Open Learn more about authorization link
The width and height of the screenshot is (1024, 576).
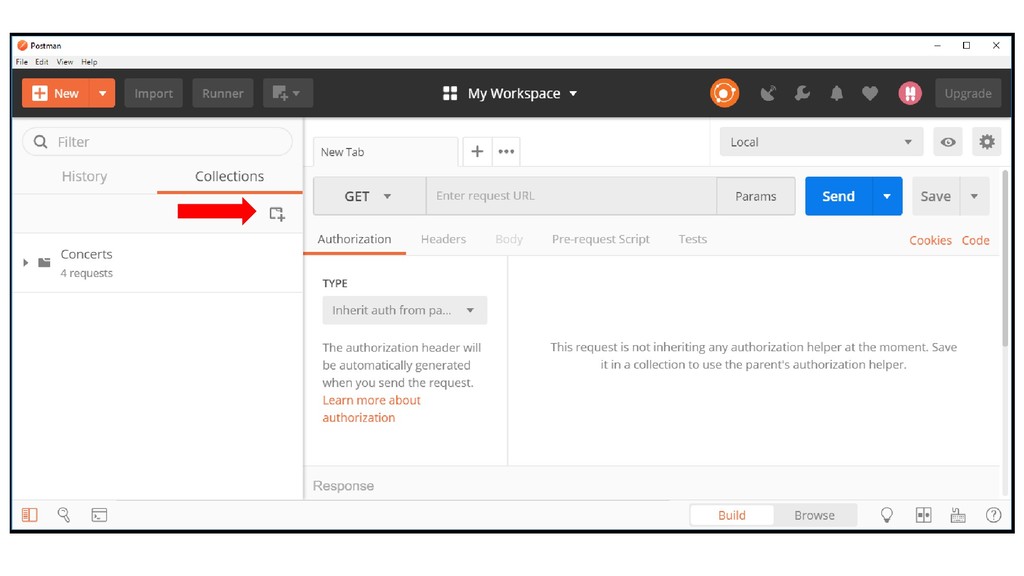(371, 409)
